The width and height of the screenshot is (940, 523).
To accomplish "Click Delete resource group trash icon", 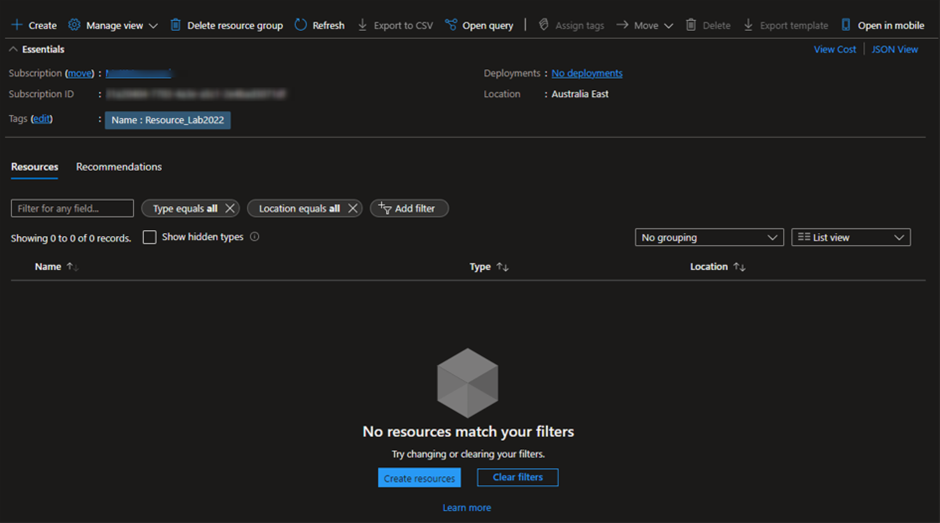I will [x=176, y=25].
